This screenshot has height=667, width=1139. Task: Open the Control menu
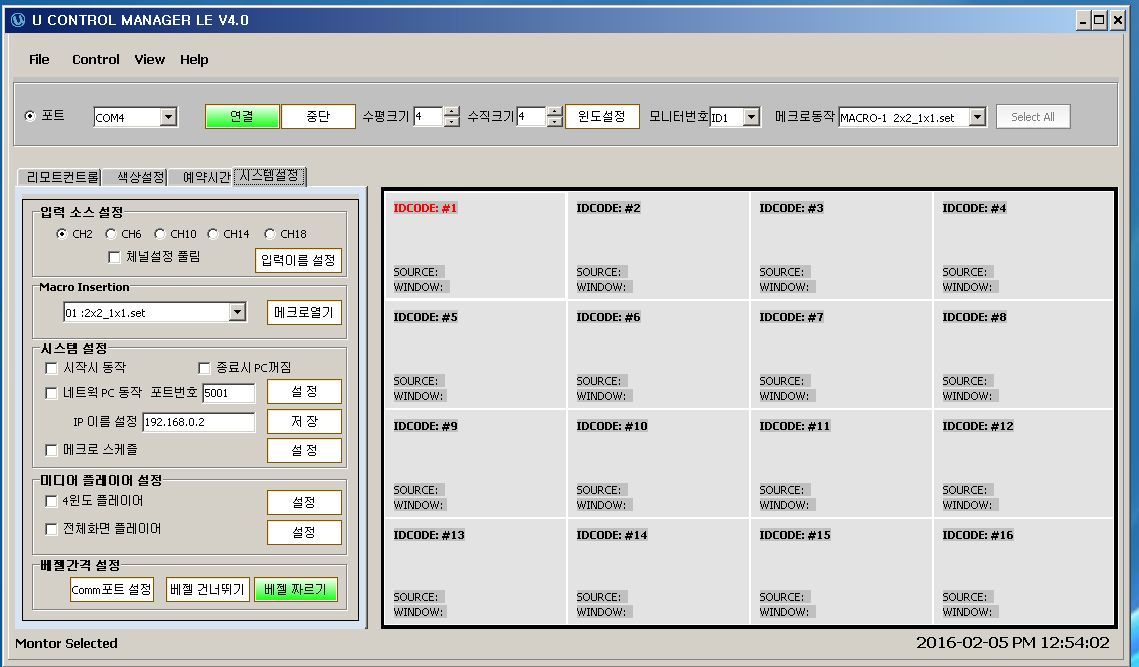[96, 60]
